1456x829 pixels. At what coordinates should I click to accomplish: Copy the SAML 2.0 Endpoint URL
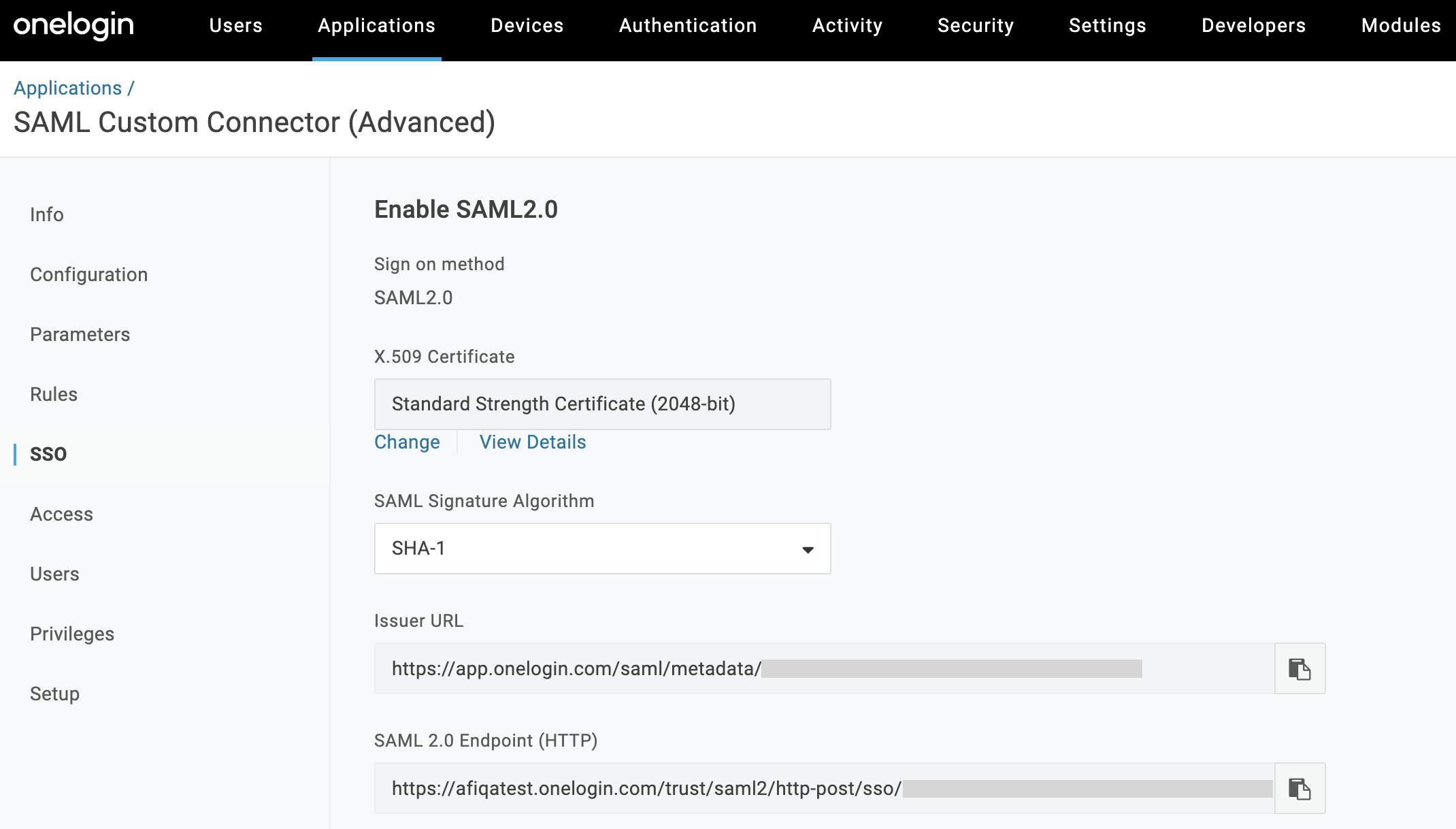point(1300,788)
